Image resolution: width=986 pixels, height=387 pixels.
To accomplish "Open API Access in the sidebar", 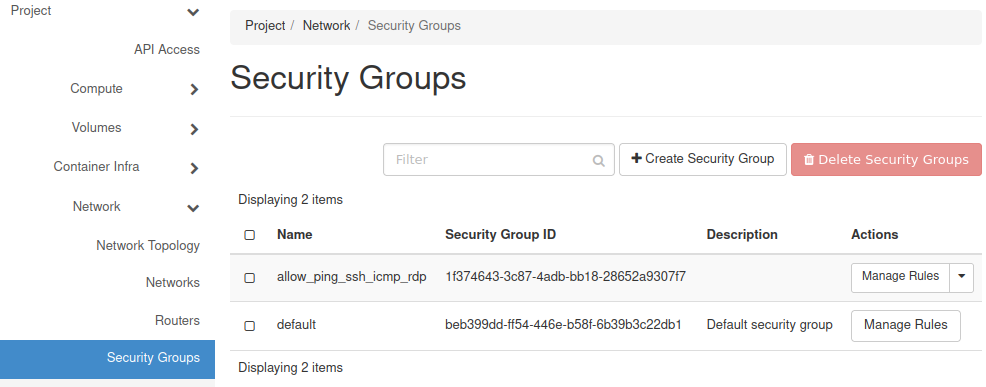I will (x=167, y=50).
